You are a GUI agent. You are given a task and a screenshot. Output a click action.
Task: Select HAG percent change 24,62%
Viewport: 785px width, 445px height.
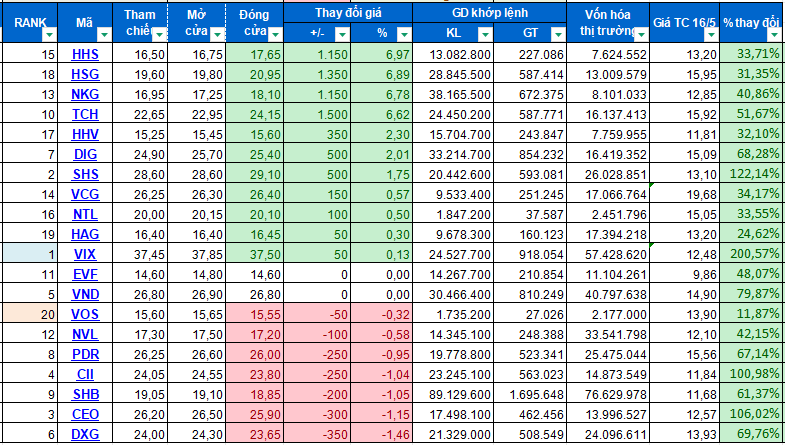[751, 234]
